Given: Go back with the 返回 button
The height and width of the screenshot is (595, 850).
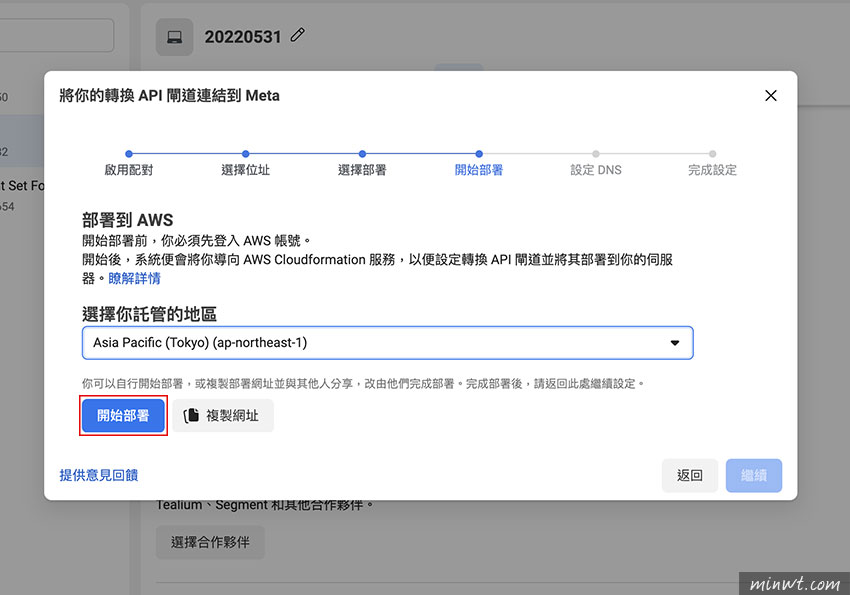Looking at the screenshot, I should [x=690, y=475].
